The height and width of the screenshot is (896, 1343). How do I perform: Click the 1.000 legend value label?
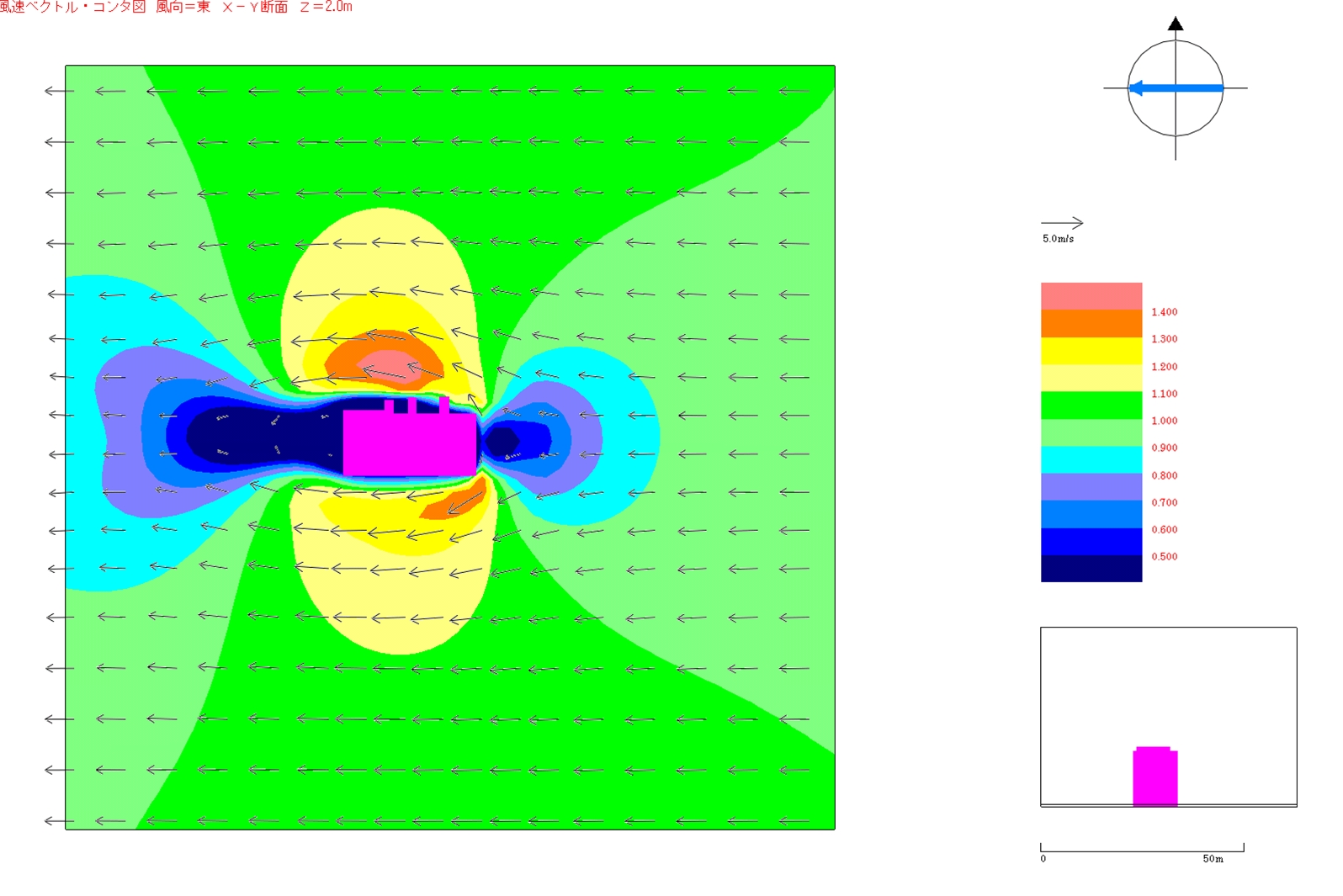click(x=1164, y=421)
